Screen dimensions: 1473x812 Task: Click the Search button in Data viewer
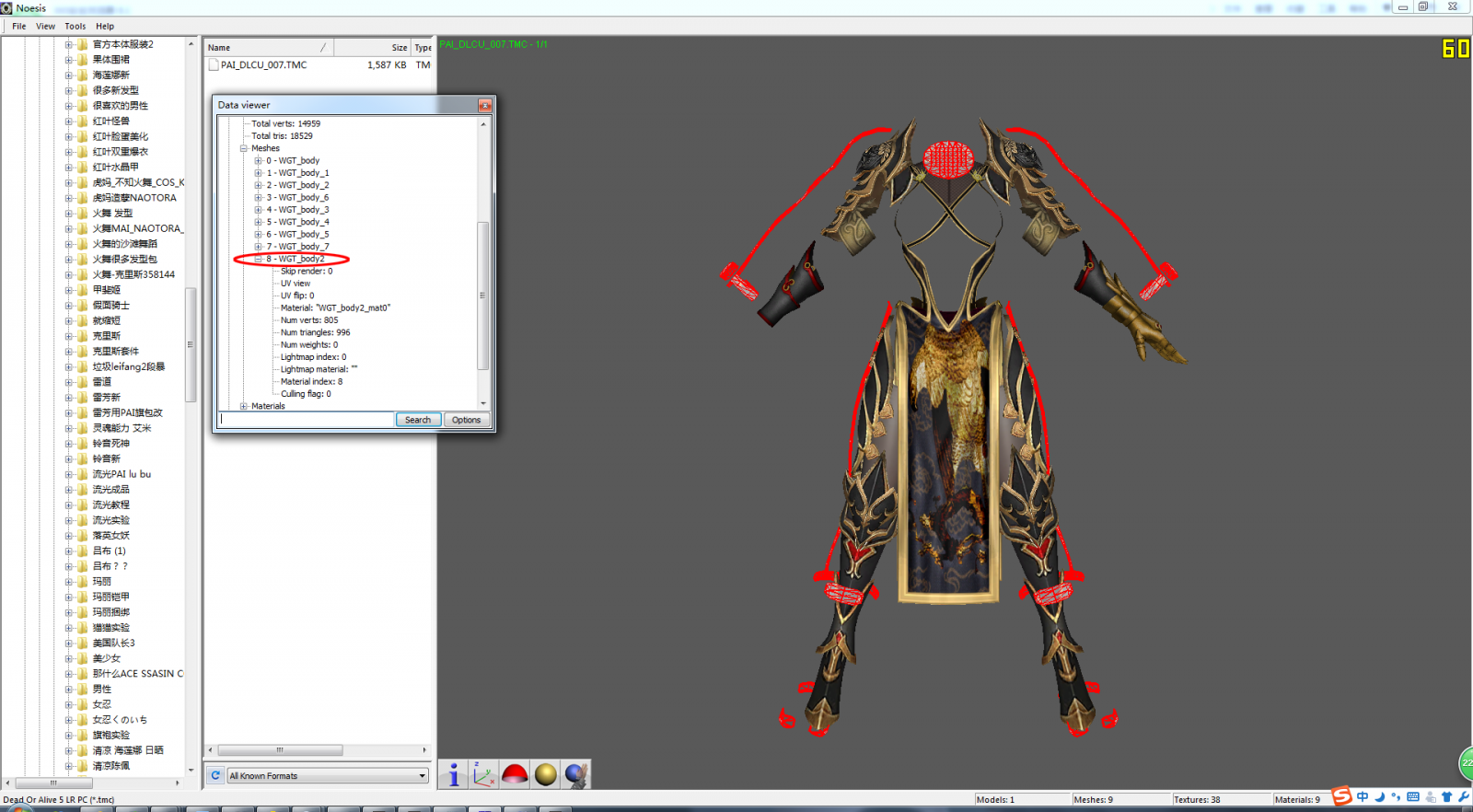[x=418, y=420]
